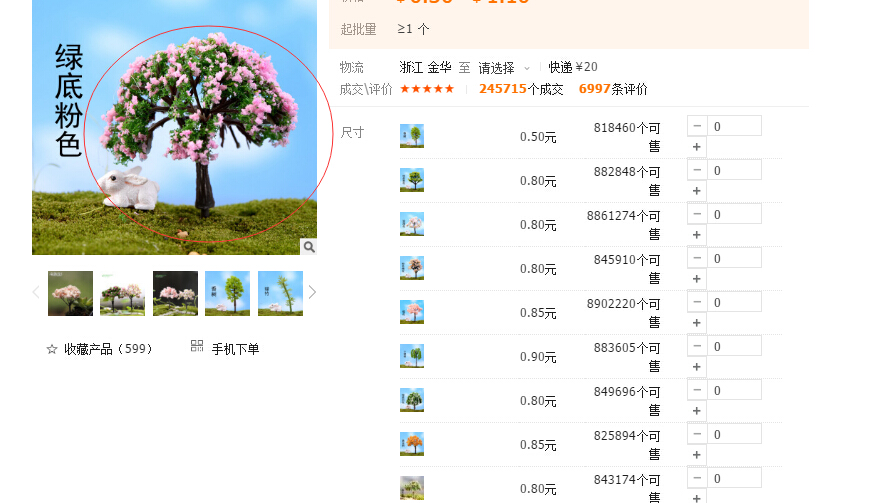Show previous thumbnails with left arrow
This screenshot has width=876, height=503.
[x=36, y=292]
